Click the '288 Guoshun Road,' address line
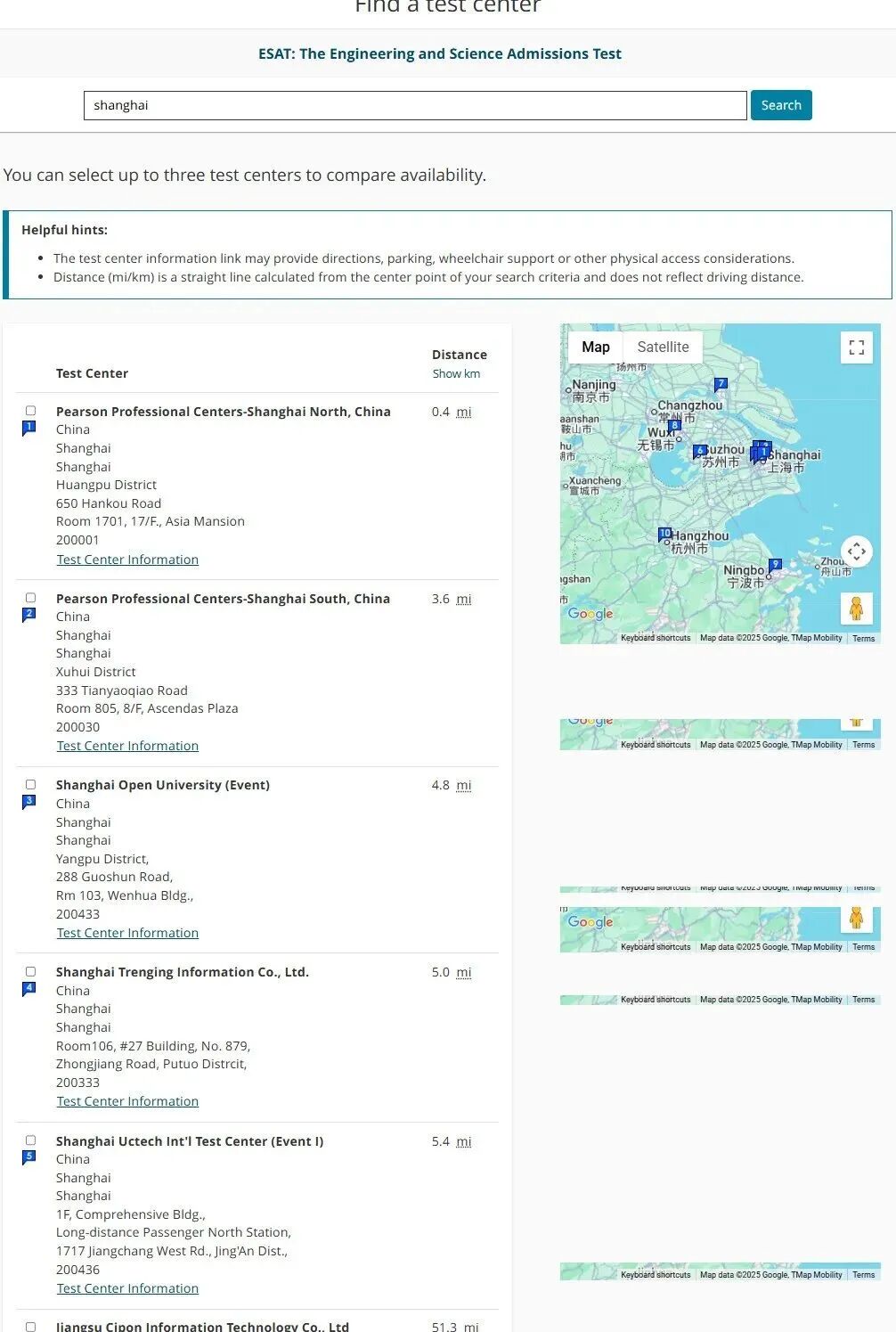Viewport: 896px width, 1332px height. (x=115, y=877)
